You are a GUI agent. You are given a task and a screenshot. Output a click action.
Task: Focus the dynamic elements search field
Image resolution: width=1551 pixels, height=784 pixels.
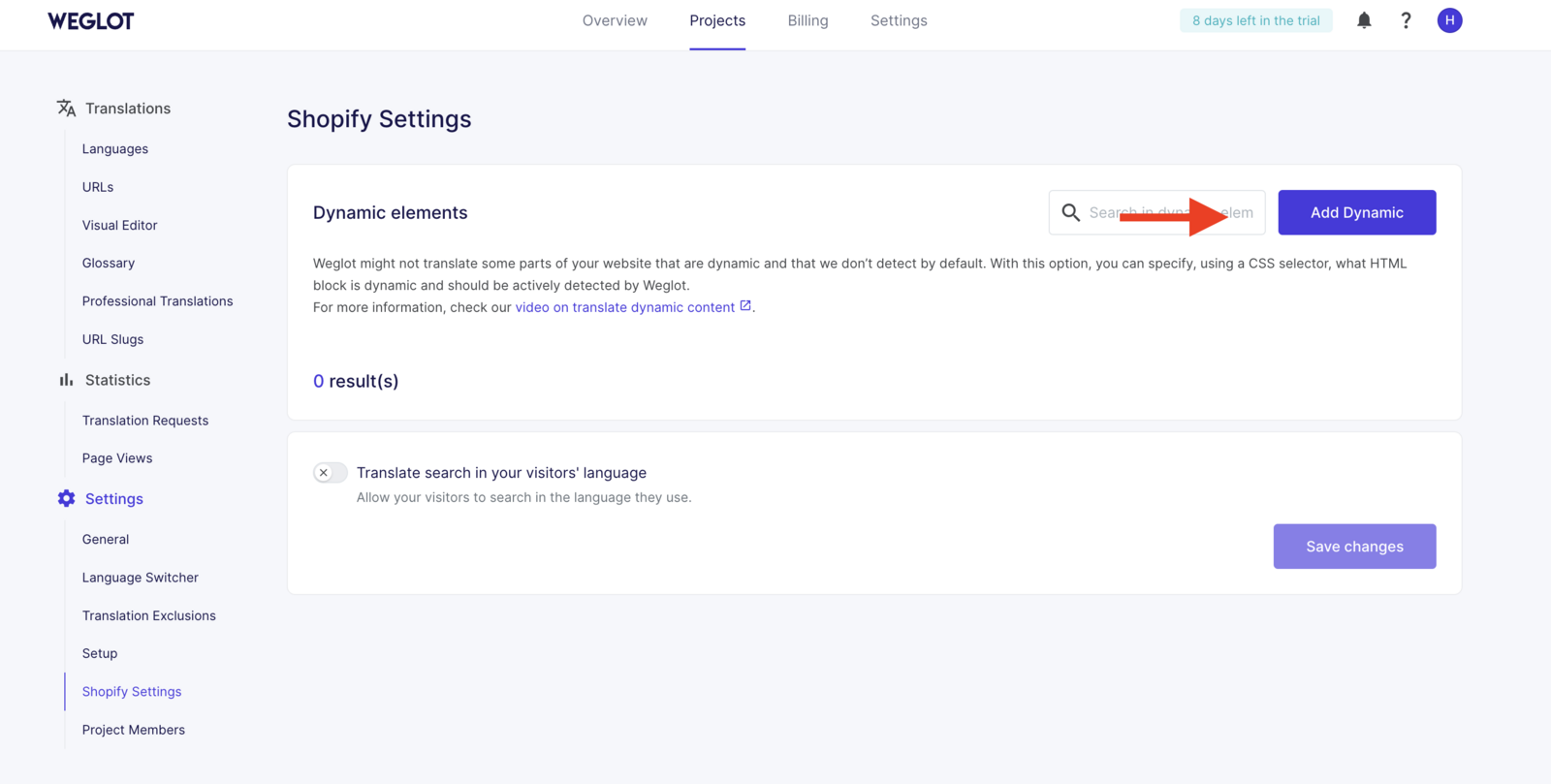coord(1169,212)
